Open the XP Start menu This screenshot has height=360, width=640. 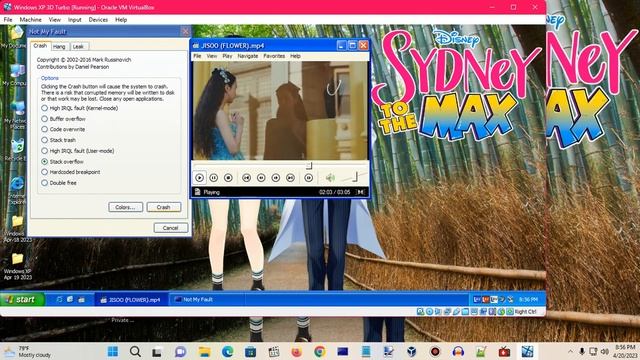[22, 300]
